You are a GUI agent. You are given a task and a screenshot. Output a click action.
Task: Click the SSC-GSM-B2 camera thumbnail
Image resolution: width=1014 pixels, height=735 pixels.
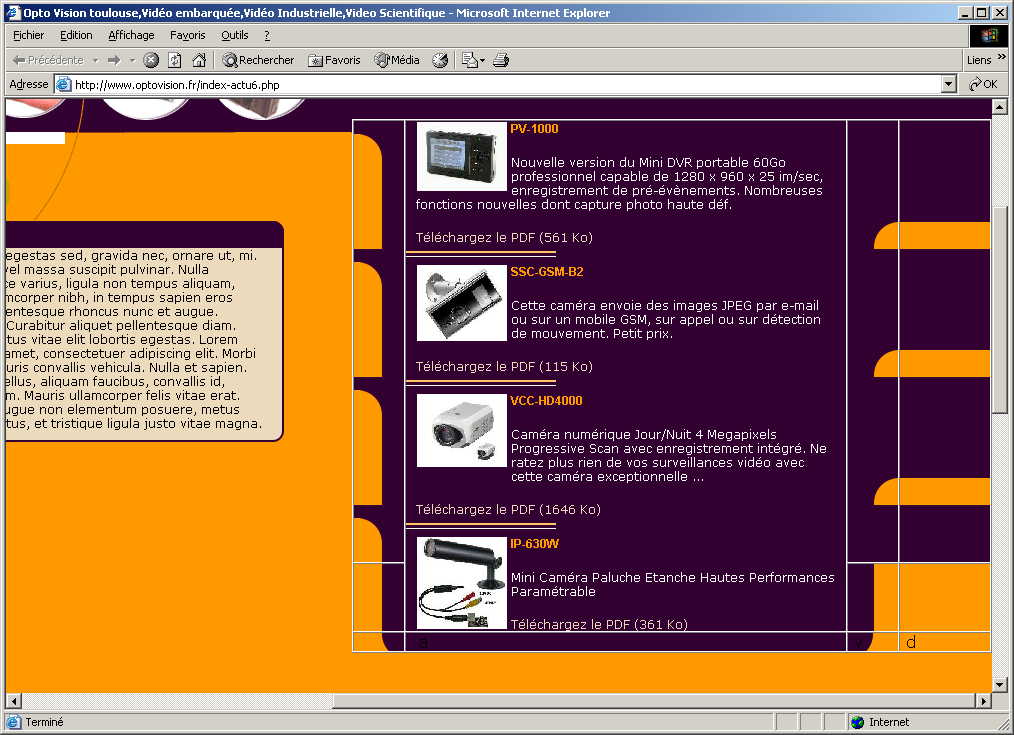point(462,303)
